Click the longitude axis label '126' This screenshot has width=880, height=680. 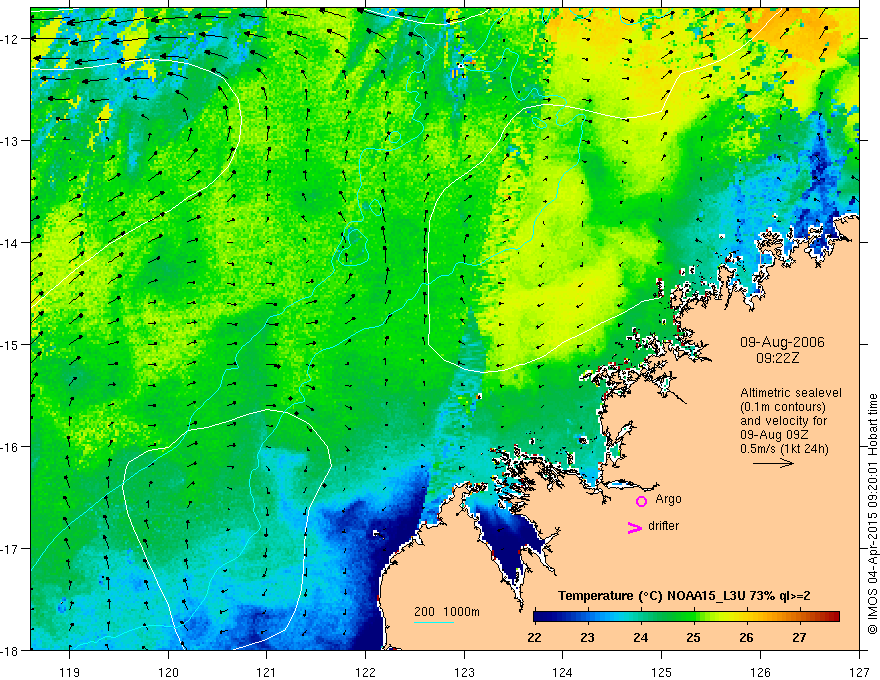click(x=760, y=672)
